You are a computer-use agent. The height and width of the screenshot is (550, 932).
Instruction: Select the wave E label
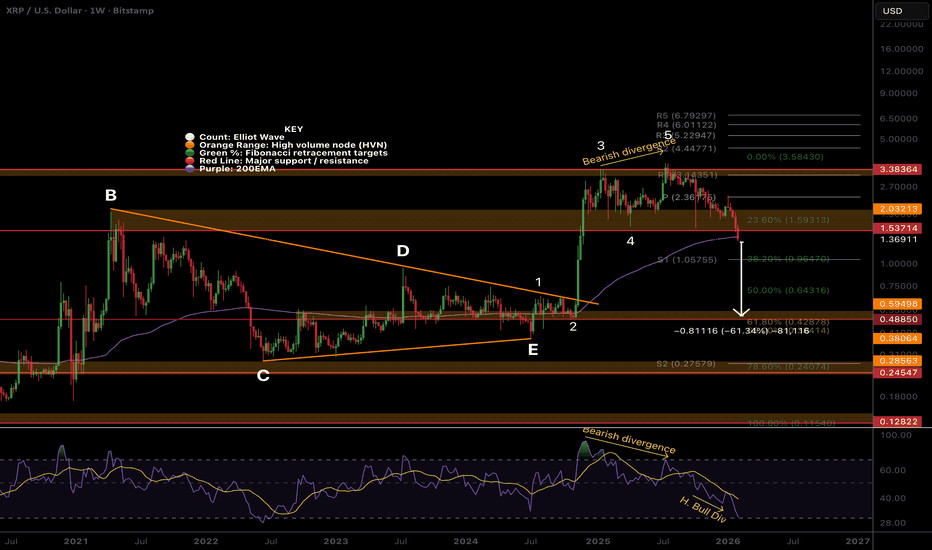click(x=532, y=349)
